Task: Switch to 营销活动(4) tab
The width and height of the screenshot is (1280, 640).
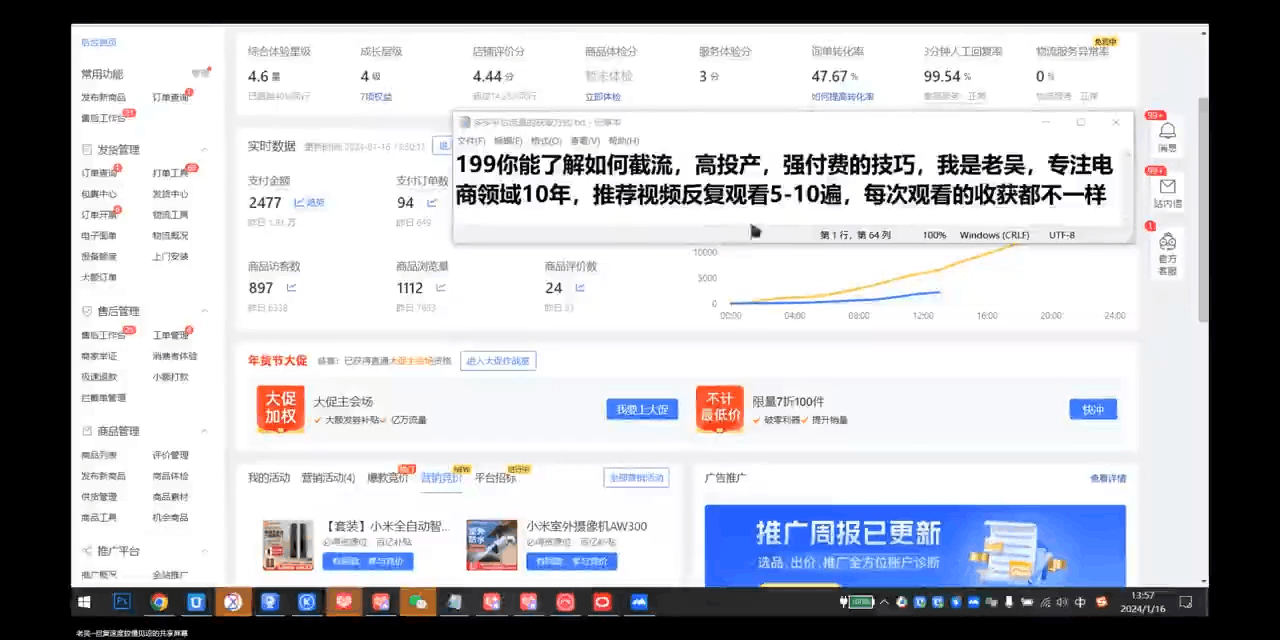Action: (x=328, y=478)
